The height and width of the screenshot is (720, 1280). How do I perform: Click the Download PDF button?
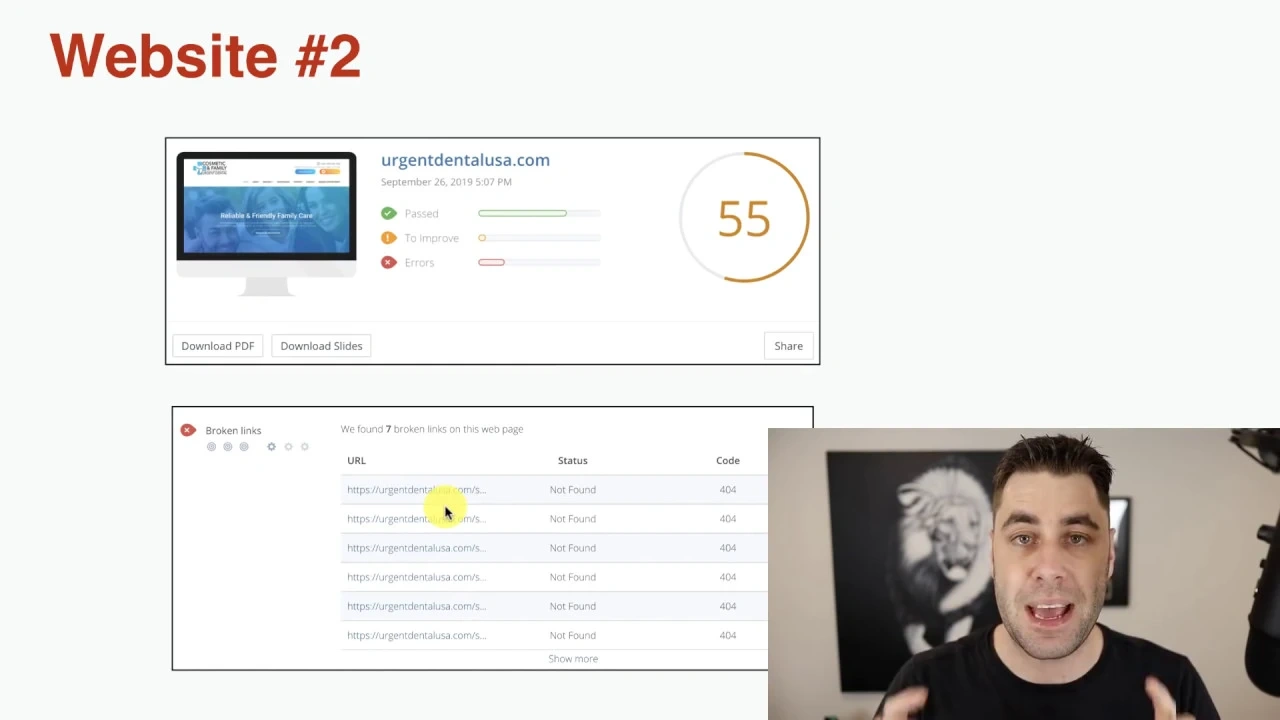pyautogui.click(x=217, y=346)
